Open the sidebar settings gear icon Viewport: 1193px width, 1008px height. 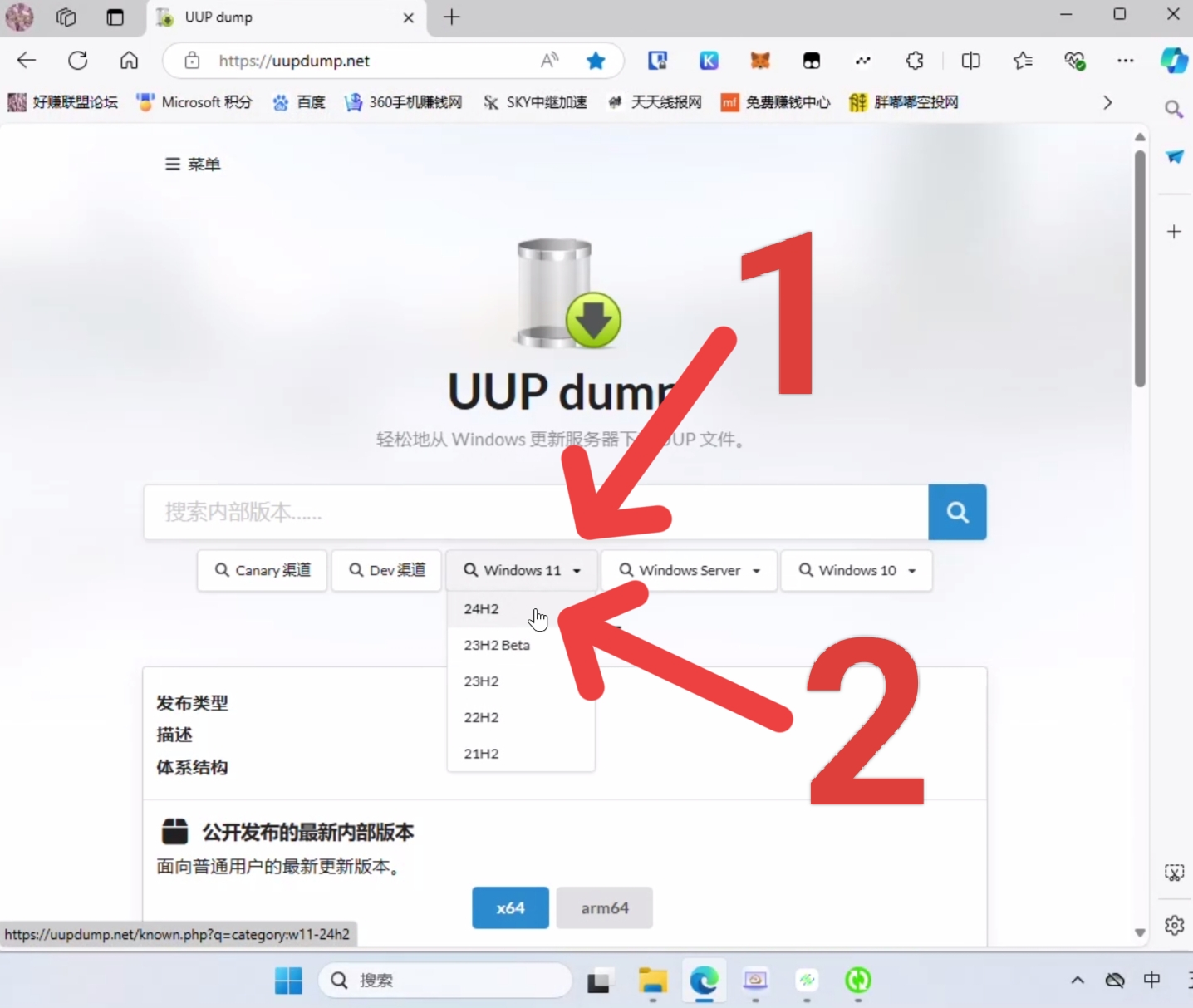pyautogui.click(x=1174, y=925)
